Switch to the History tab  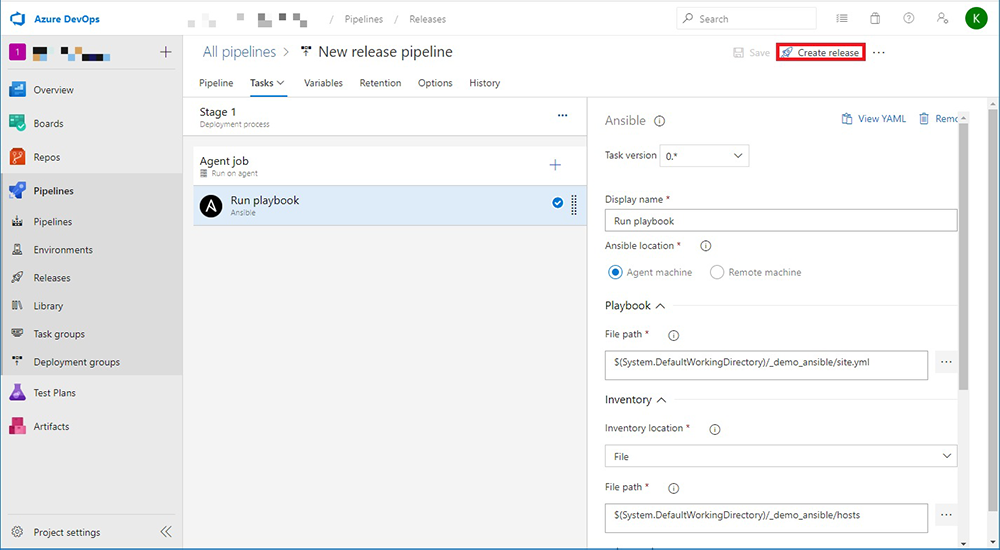485,83
